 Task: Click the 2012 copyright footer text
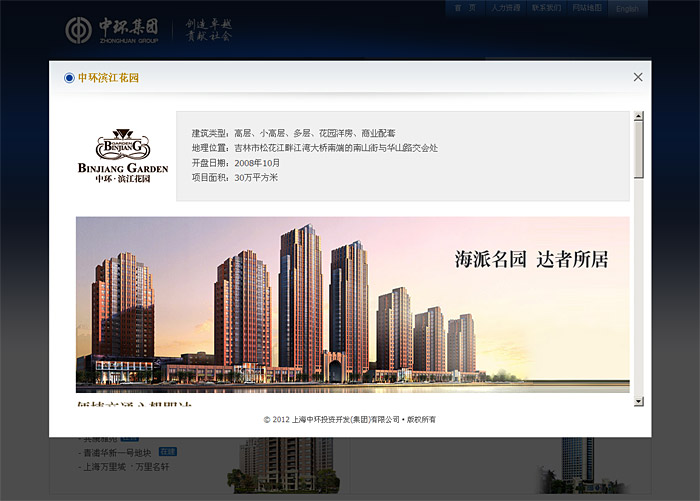click(x=350, y=420)
